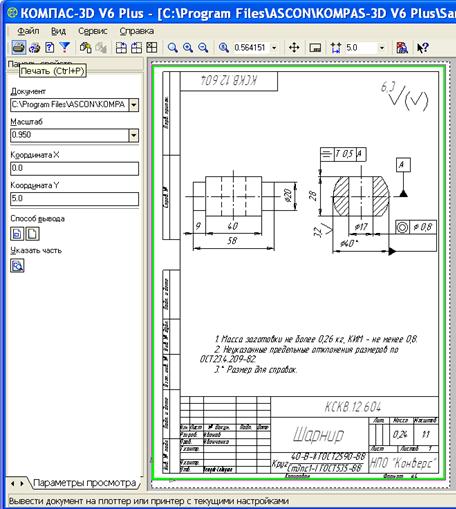This screenshot has width=456, height=509.
Task: Click the drawing sheet preview with green border
Action: click(299, 272)
